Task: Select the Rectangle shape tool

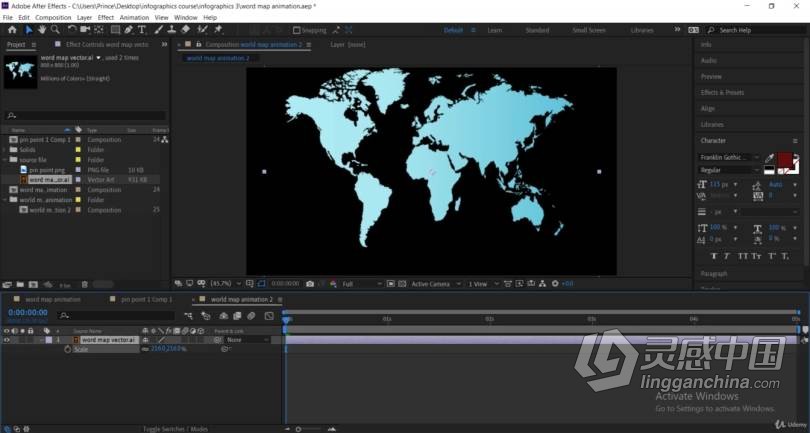Action: pos(115,30)
